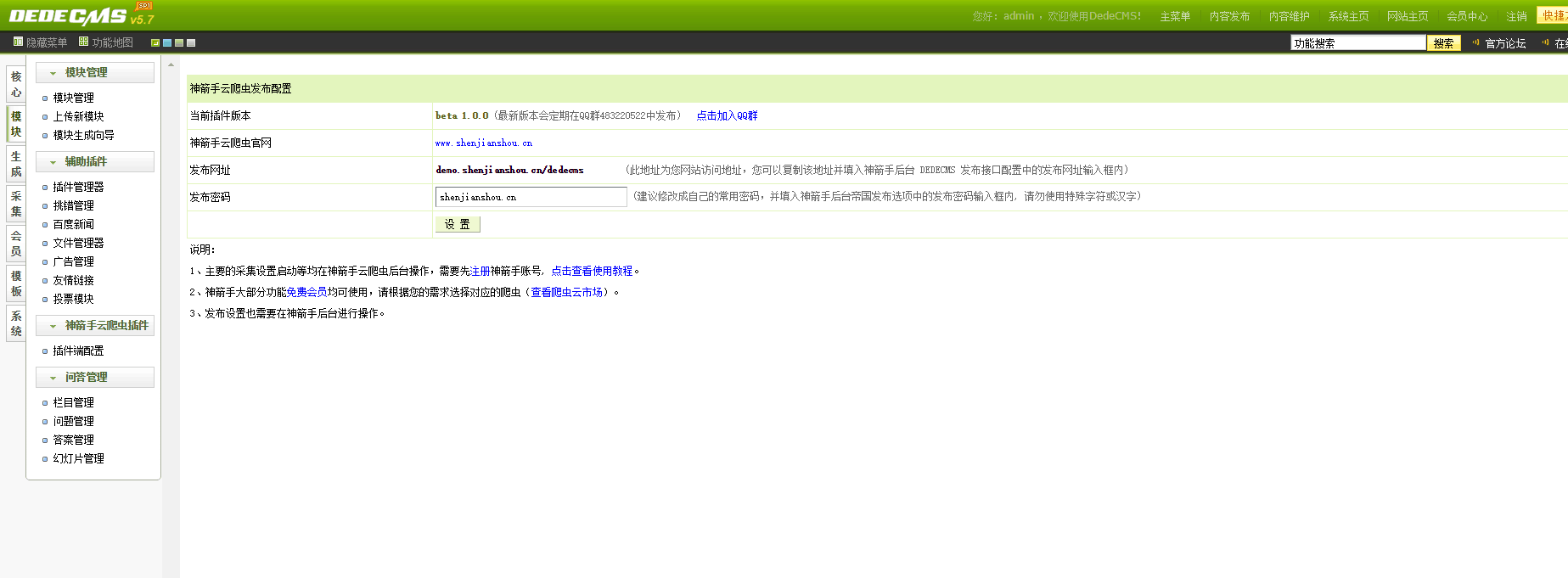
Task: Click the bullet icon beside 上传新模块
Action: tap(45, 117)
